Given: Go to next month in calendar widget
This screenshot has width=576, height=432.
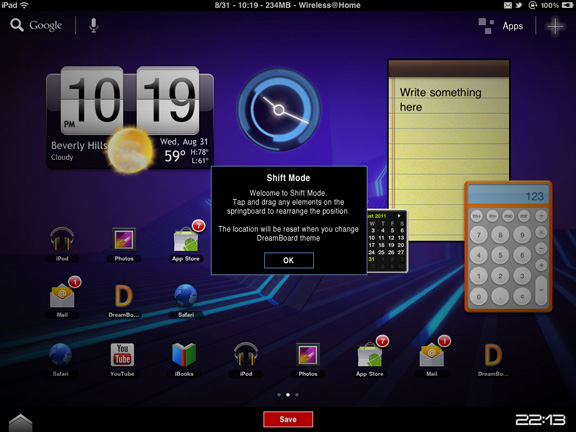Looking at the screenshot, I should (399, 216).
